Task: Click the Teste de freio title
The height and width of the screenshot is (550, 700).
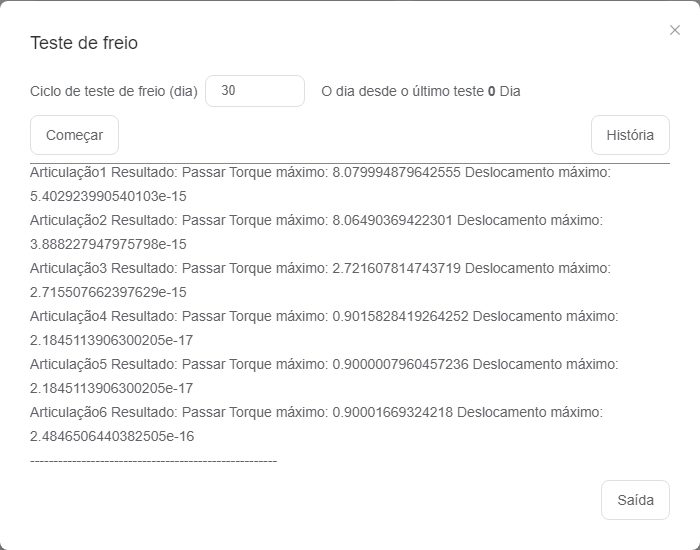Action: click(x=84, y=43)
